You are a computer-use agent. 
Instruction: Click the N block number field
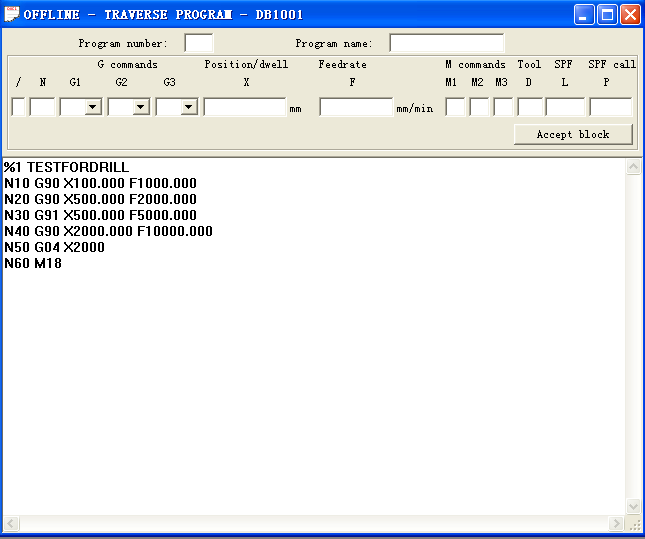pos(43,107)
